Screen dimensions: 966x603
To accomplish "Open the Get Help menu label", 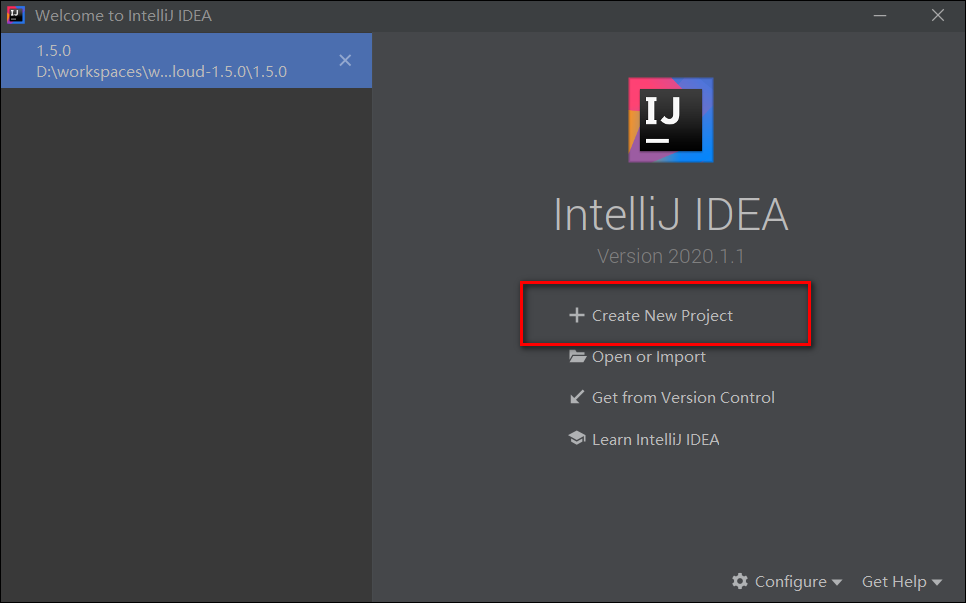I will click(x=894, y=581).
